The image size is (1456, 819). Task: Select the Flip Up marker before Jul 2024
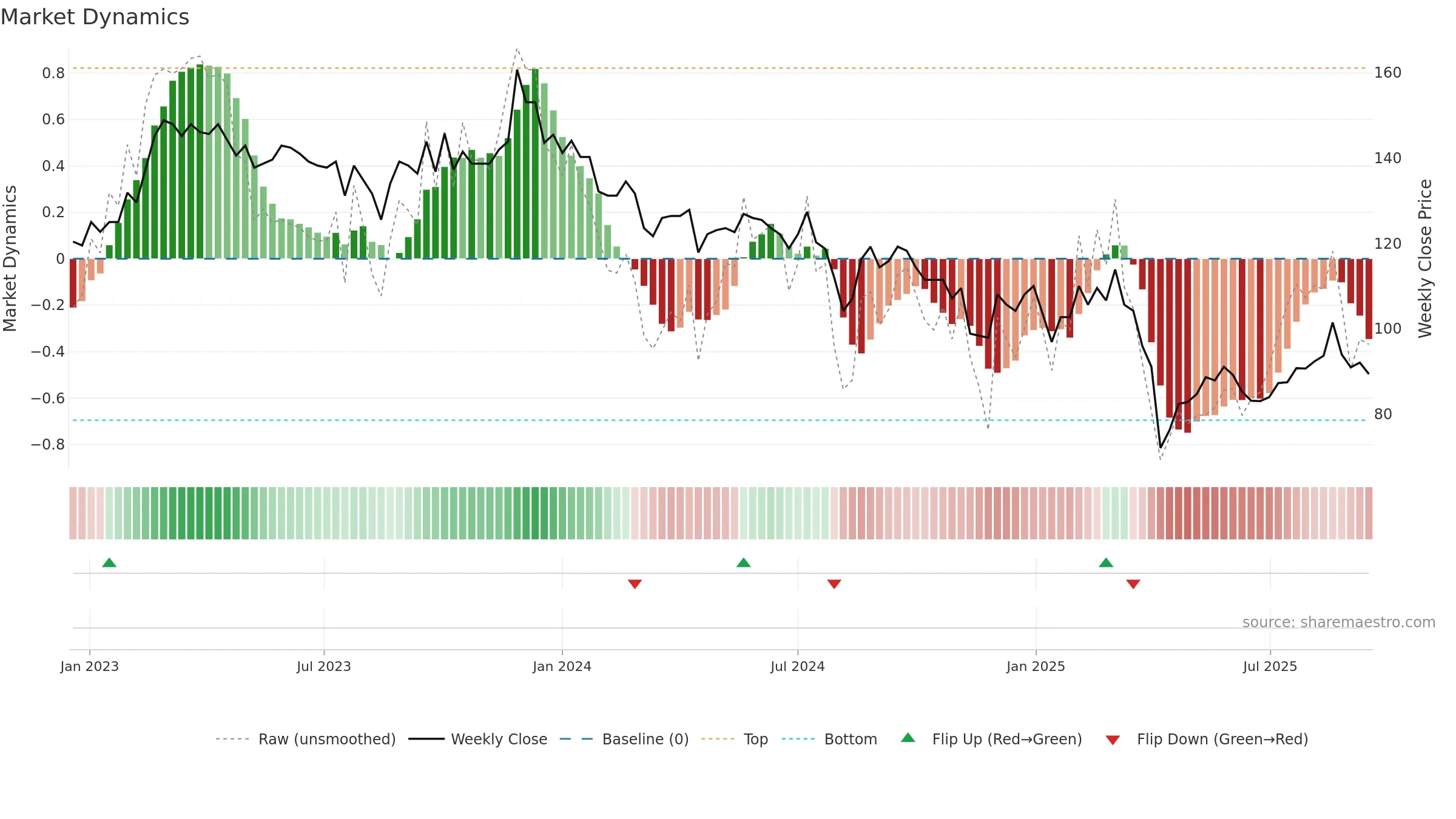[743, 562]
